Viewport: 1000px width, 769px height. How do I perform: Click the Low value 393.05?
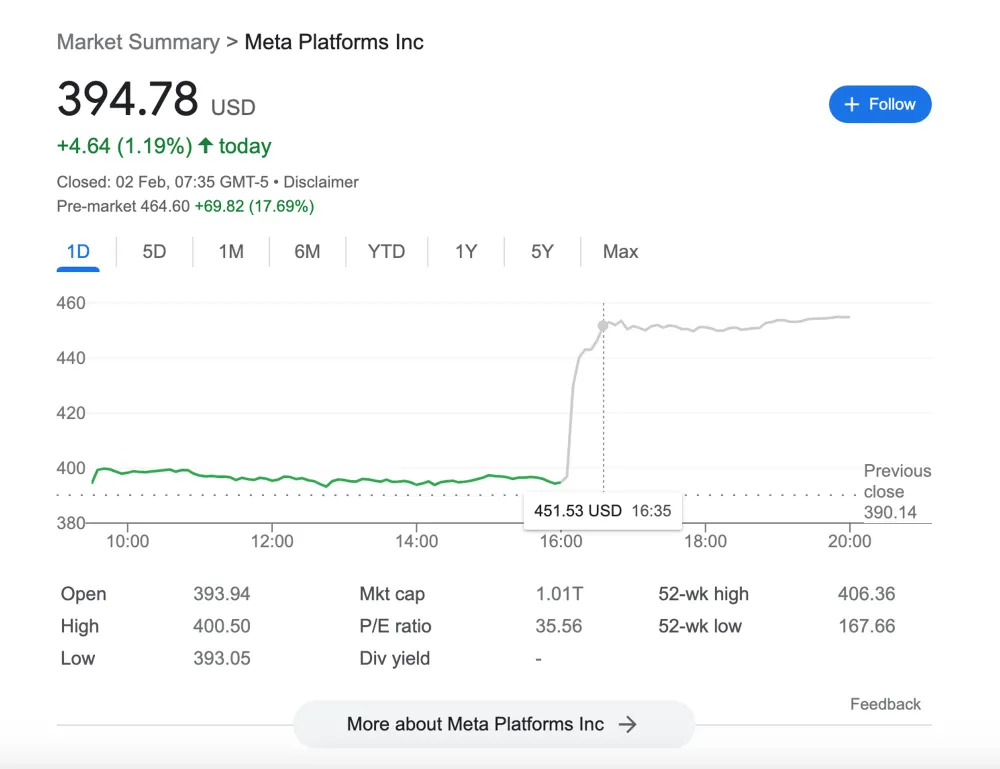coord(222,658)
